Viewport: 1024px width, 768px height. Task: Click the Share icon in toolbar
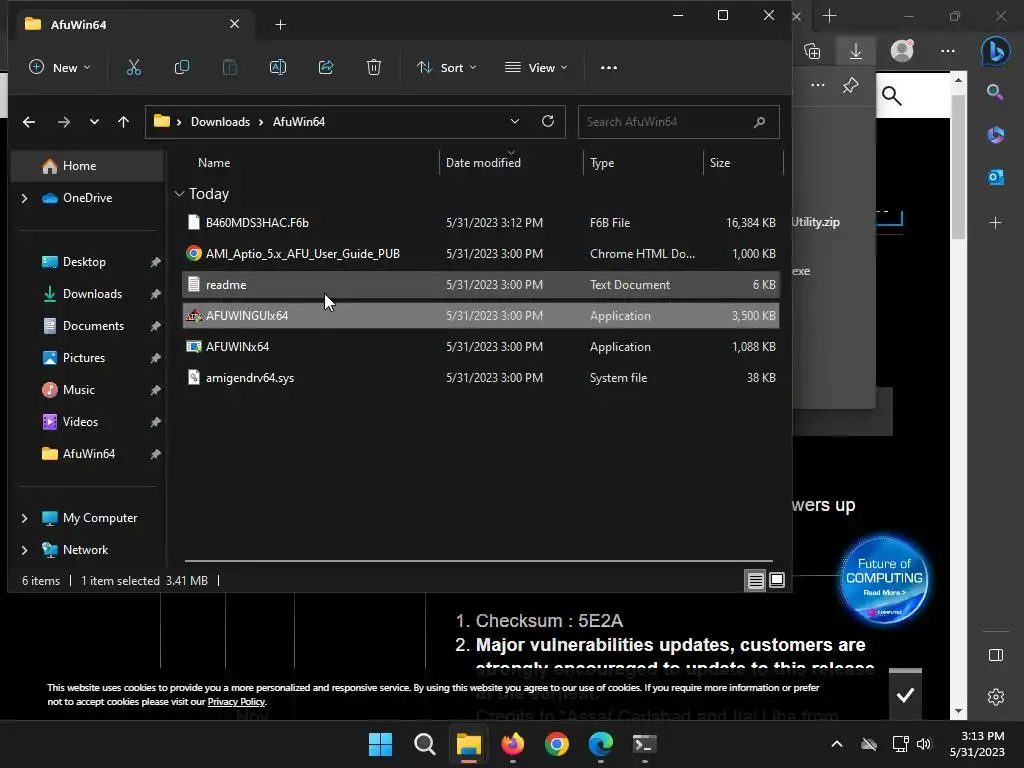[326, 67]
